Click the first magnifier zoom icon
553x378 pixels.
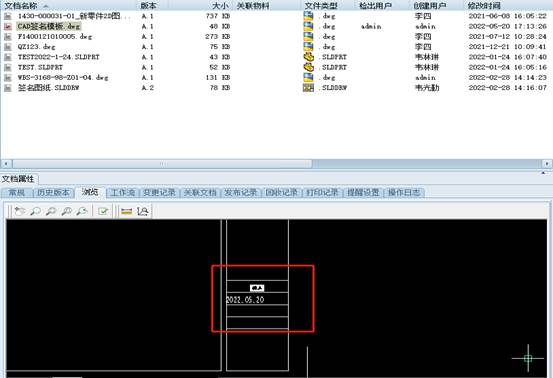click(x=35, y=211)
